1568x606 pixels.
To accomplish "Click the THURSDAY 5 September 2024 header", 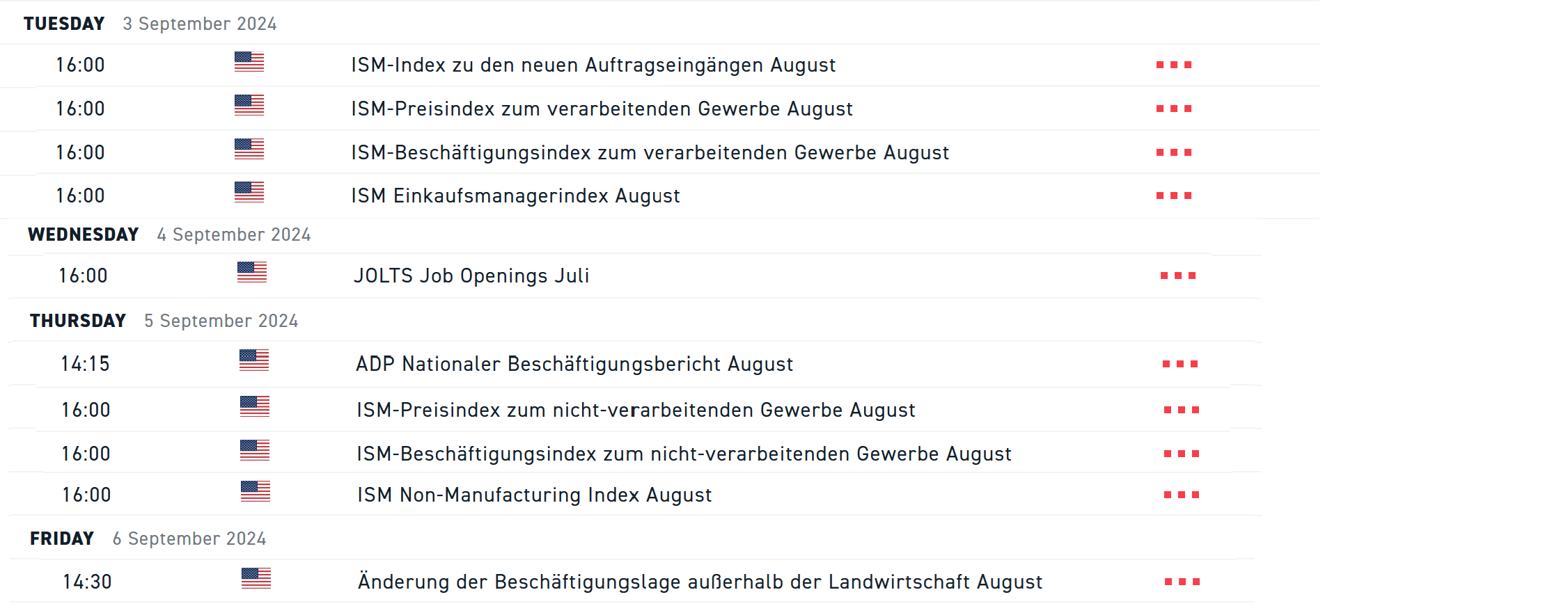I will coord(164,321).
